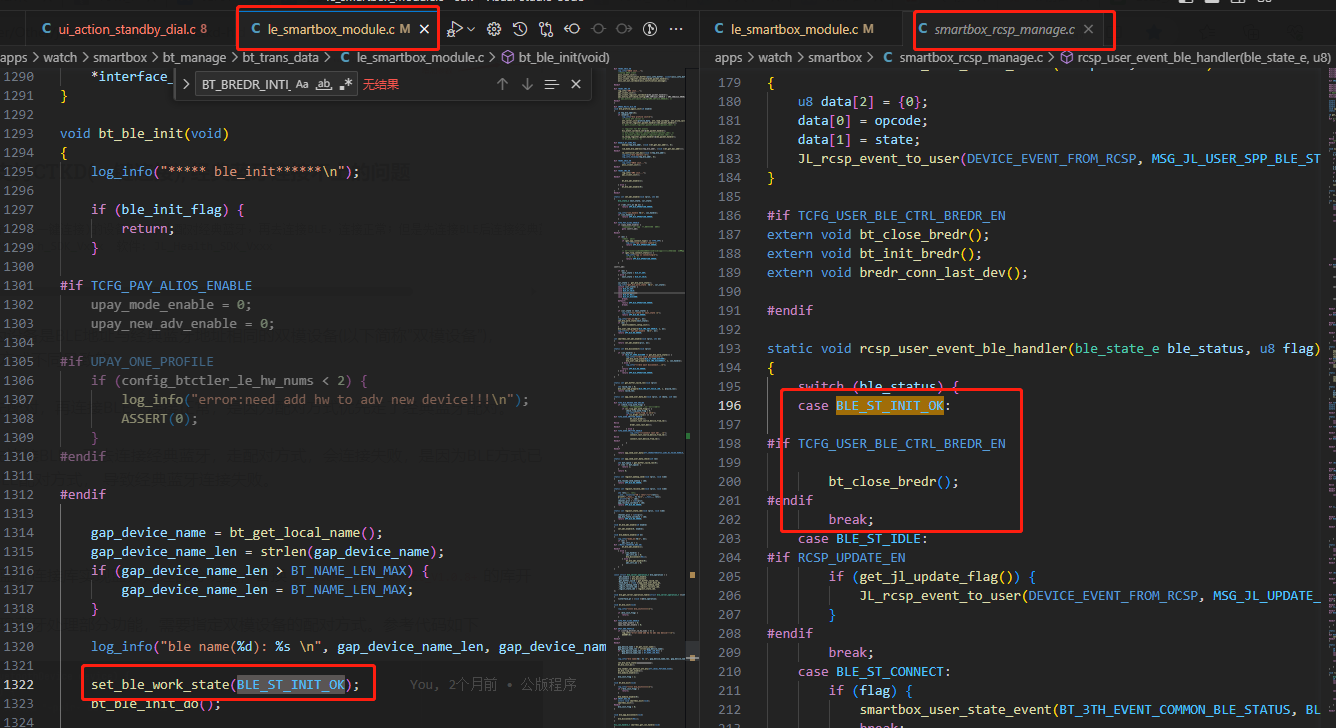Screen dimensions: 1336x728
Task: Run or debug the current C file
Action: coord(455,29)
